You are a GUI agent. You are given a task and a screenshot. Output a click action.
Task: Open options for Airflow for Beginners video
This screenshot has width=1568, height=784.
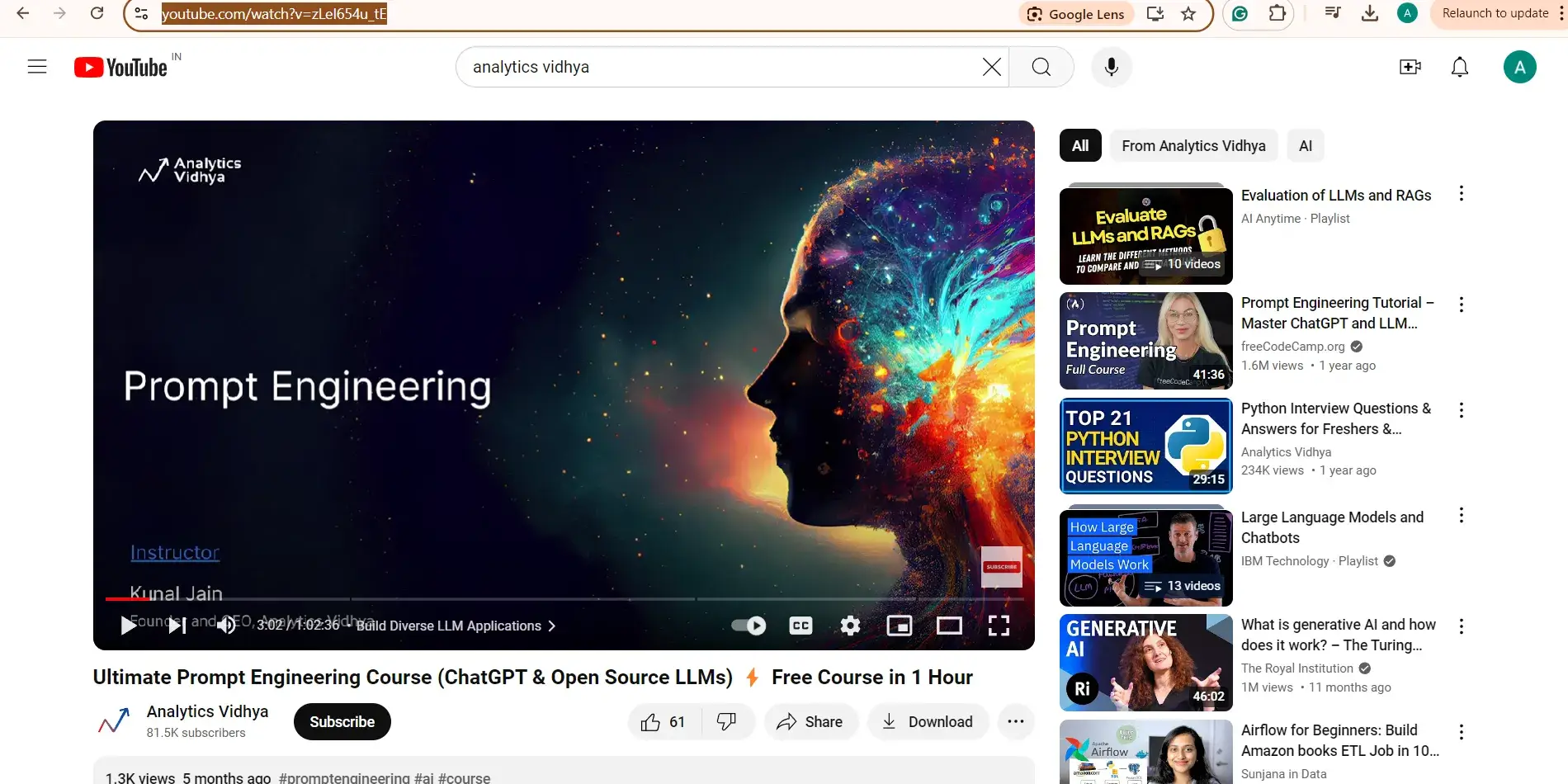(x=1462, y=732)
